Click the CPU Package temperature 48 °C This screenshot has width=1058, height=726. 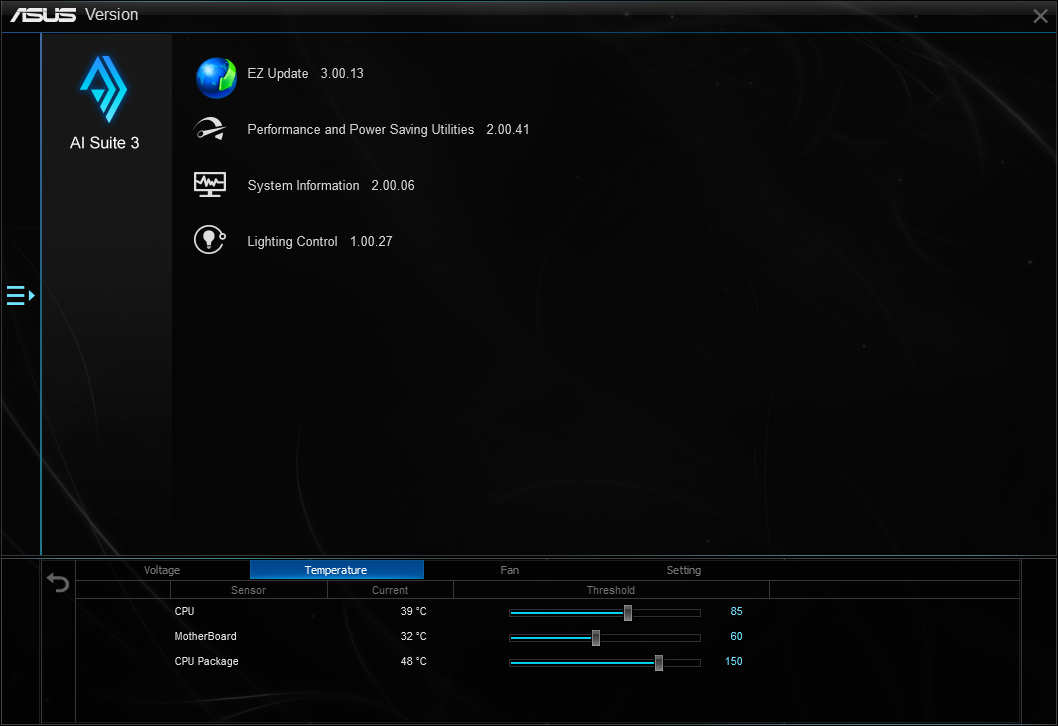414,661
